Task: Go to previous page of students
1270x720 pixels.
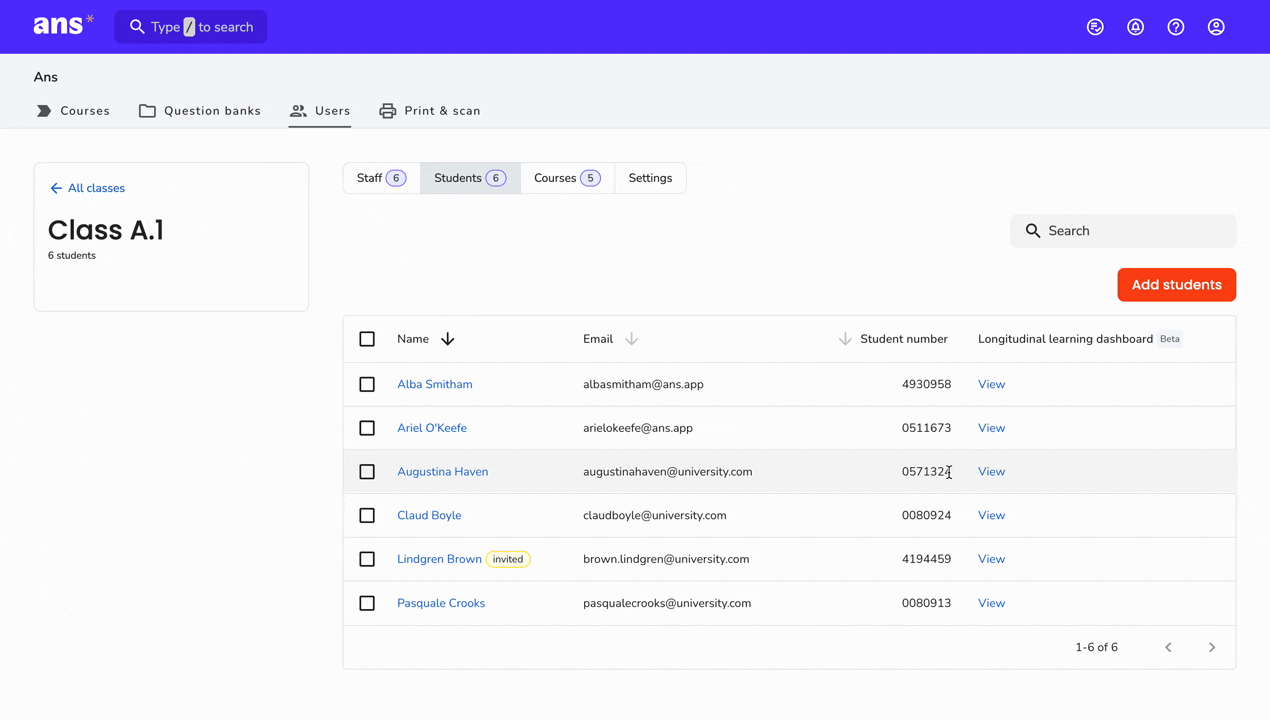Action: pyautogui.click(x=1168, y=647)
